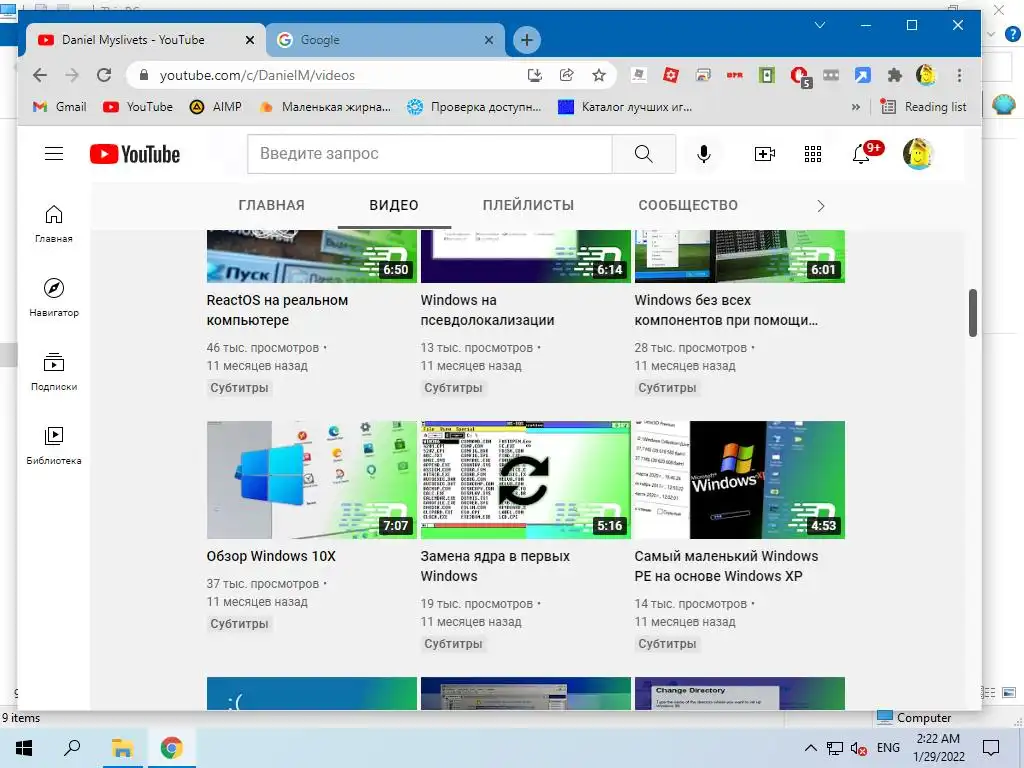Switch to the Google browser tab
Image resolution: width=1024 pixels, height=768 pixels.
385,40
